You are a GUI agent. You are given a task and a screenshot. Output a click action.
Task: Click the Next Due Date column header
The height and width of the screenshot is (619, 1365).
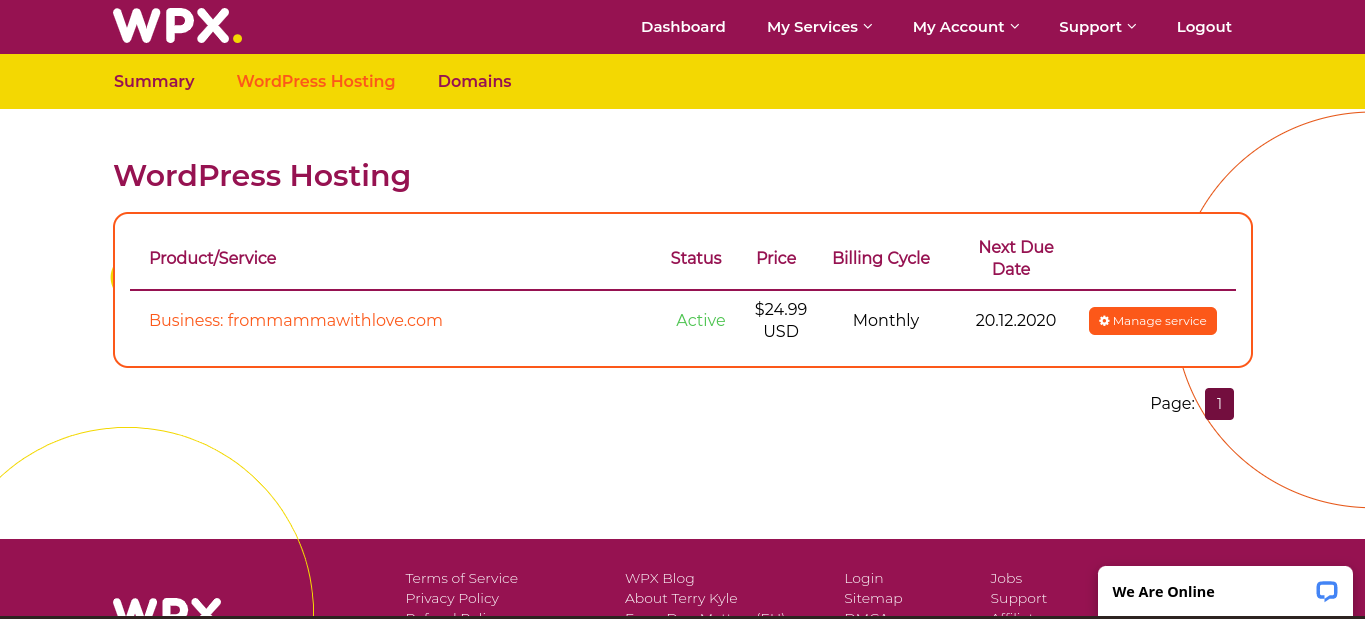tap(1016, 258)
